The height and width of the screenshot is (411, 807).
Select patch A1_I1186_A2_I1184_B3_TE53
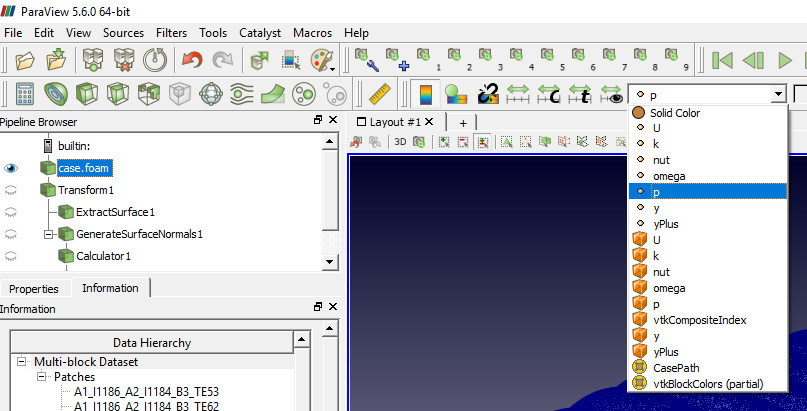147,392
